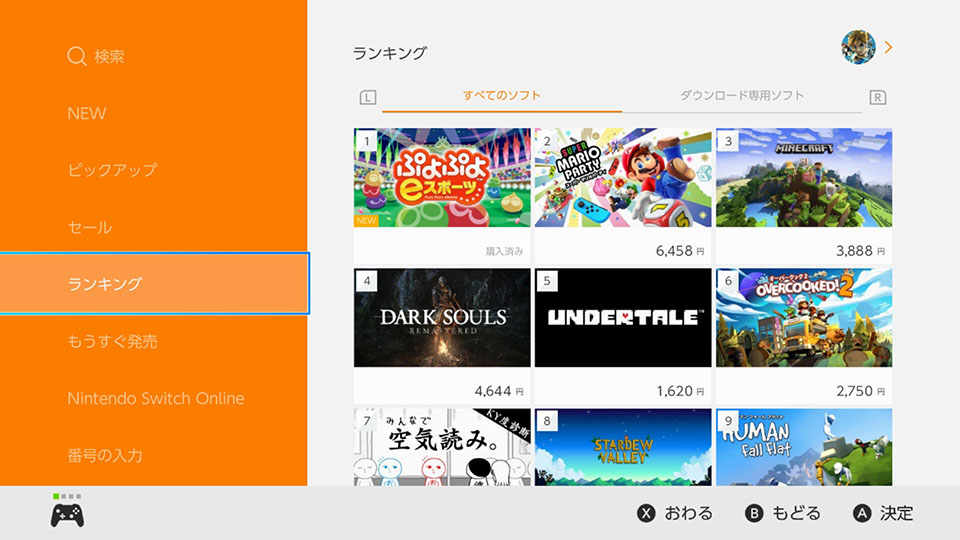The width and height of the screenshot is (960, 540).
Task: Click the A button icon in the footer
Action: tap(862, 513)
